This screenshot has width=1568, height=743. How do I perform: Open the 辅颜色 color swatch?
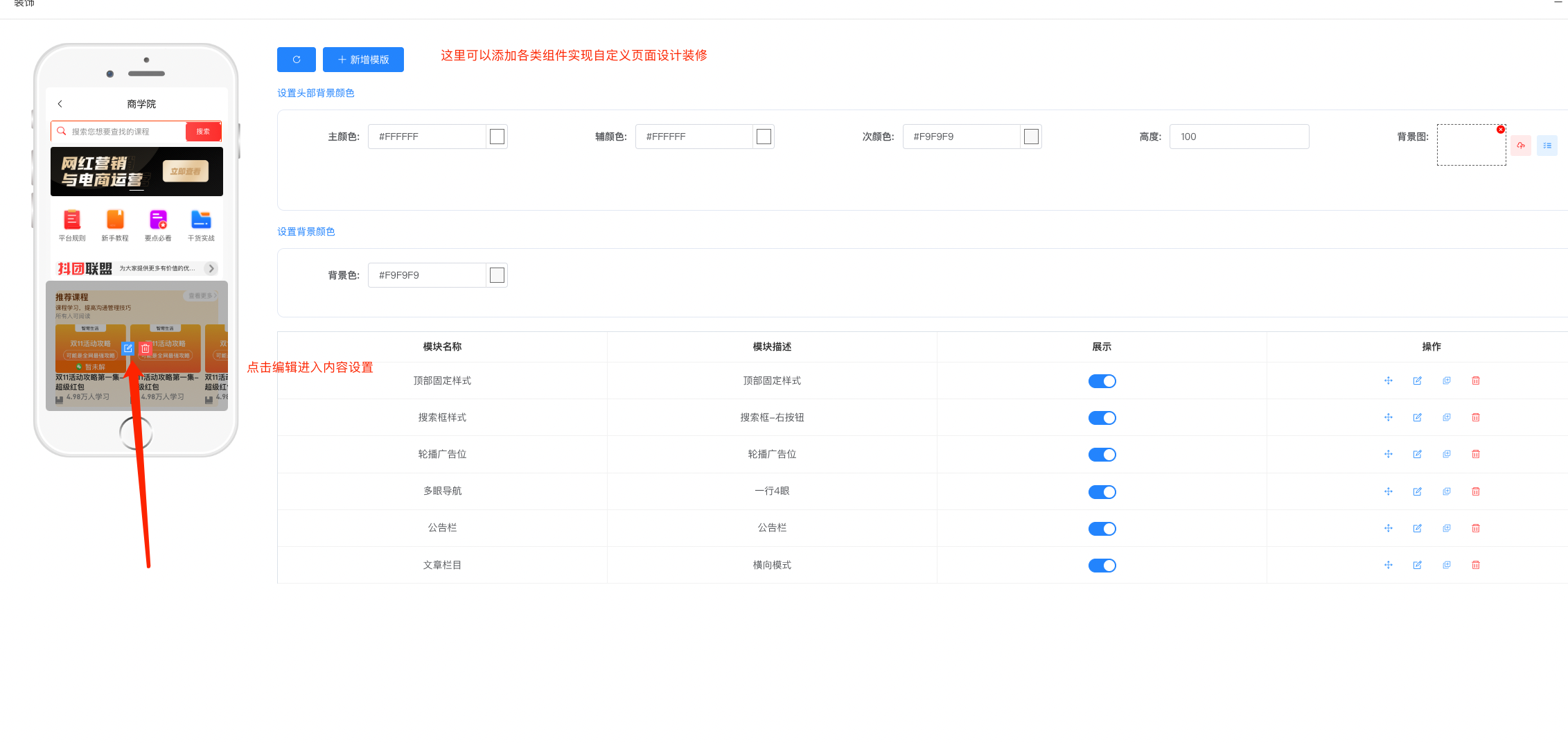764,137
